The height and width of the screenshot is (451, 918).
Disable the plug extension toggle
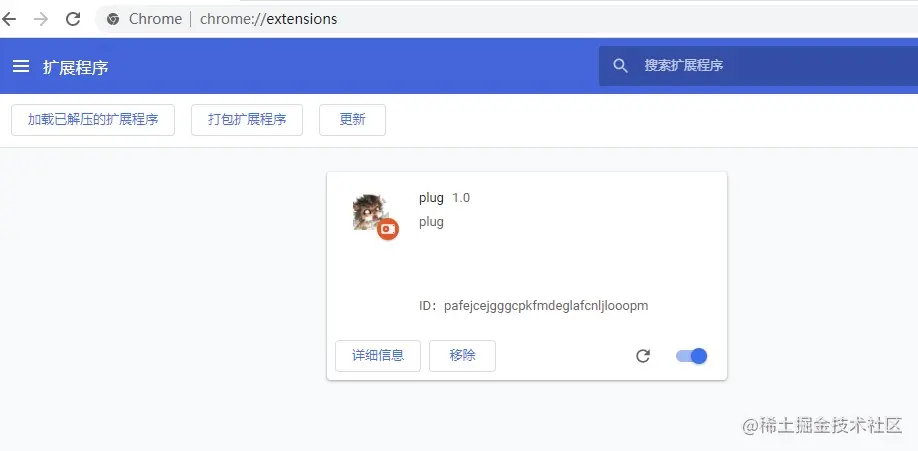coord(691,356)
